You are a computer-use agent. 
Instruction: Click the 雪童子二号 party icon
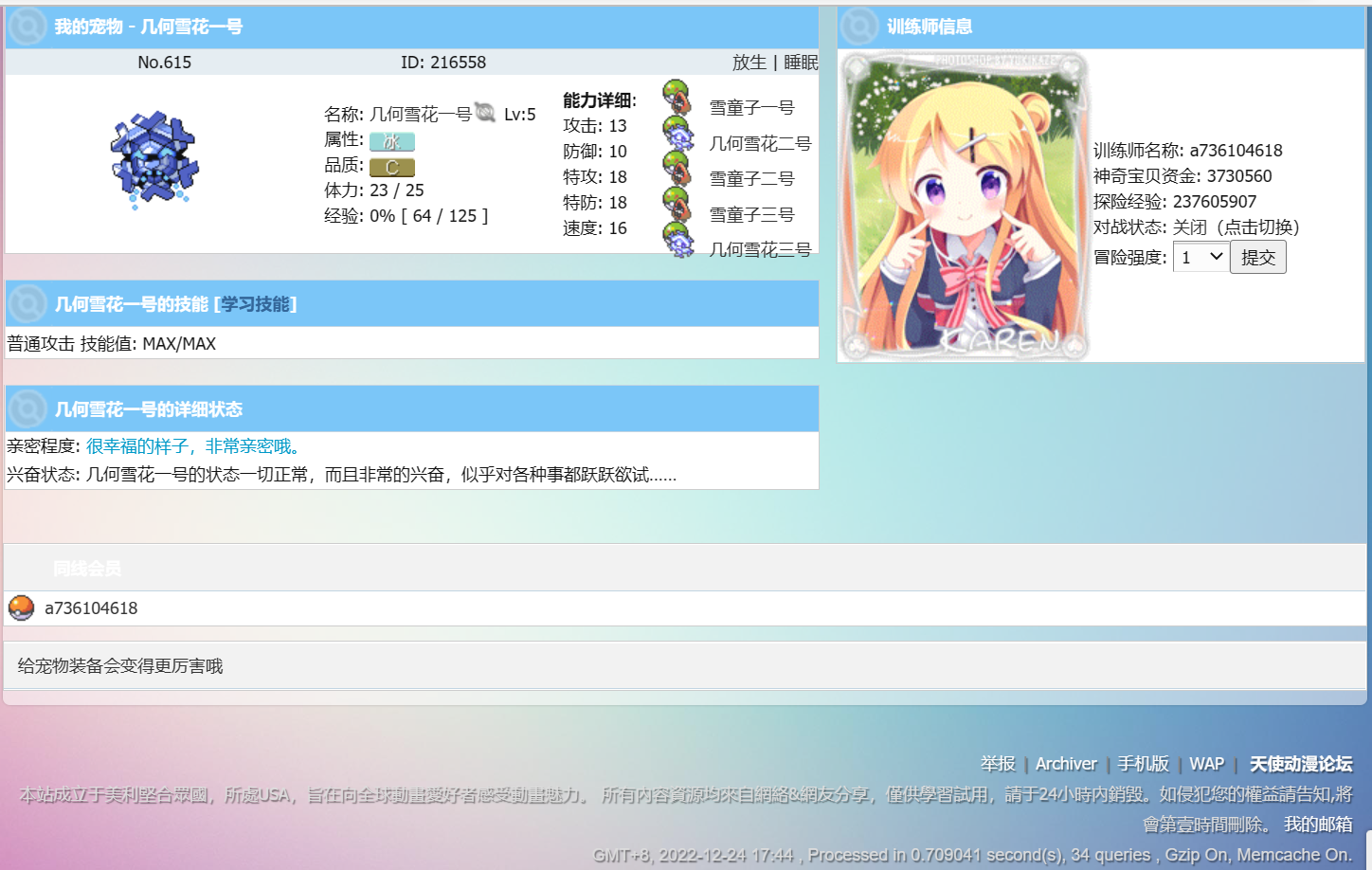676,169
